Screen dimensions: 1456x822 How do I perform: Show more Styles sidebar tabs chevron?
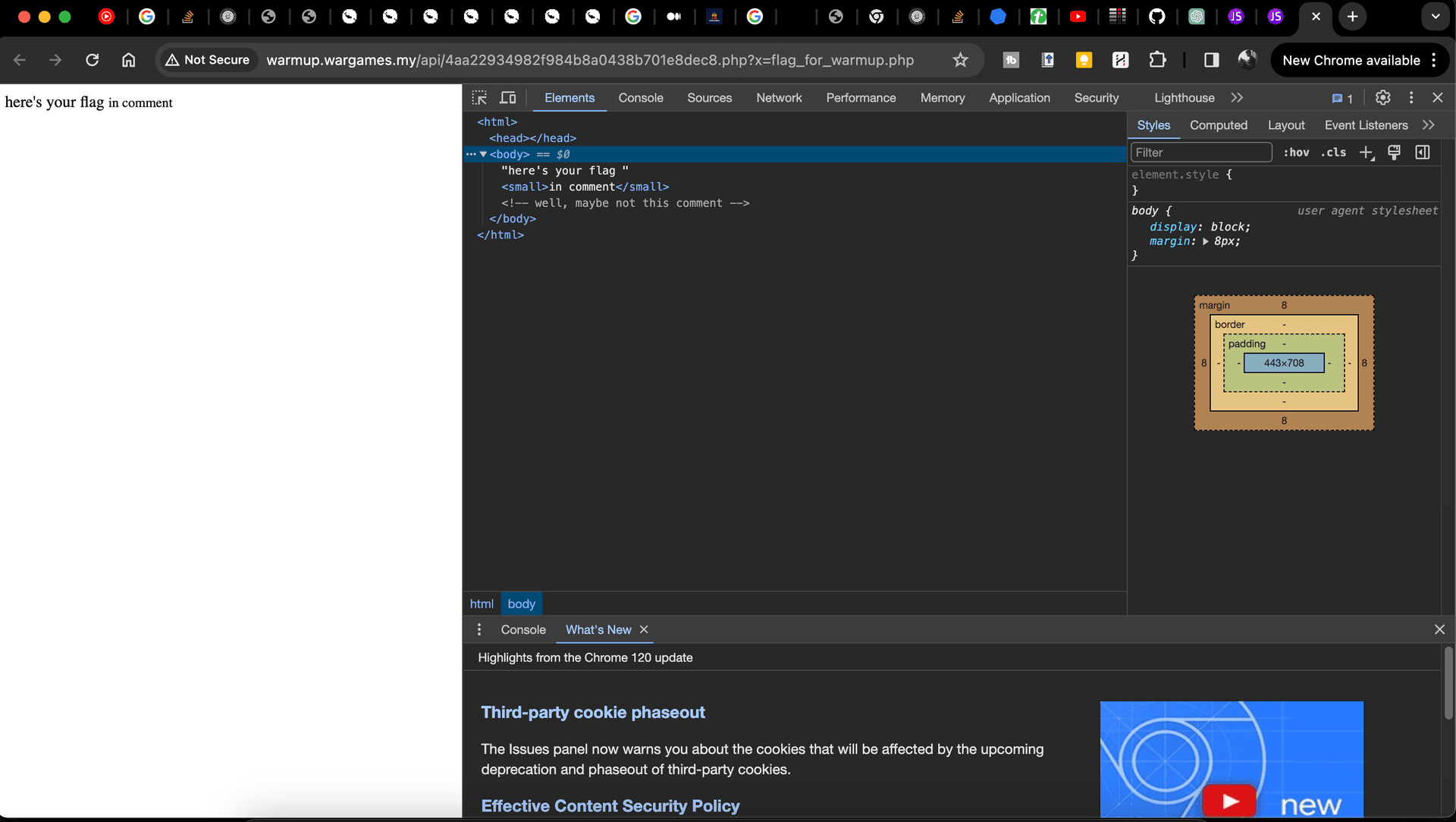[1429, 125]
